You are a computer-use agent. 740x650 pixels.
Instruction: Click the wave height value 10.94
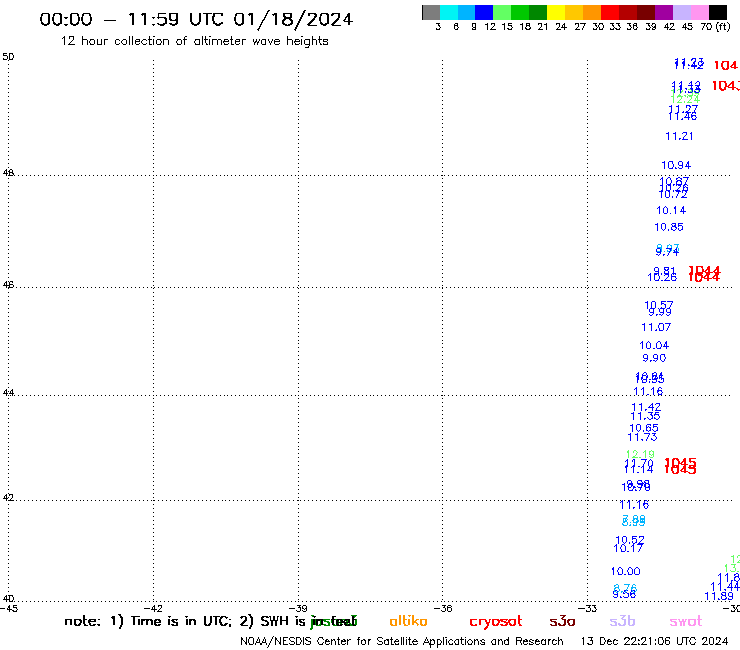point(676,165)
